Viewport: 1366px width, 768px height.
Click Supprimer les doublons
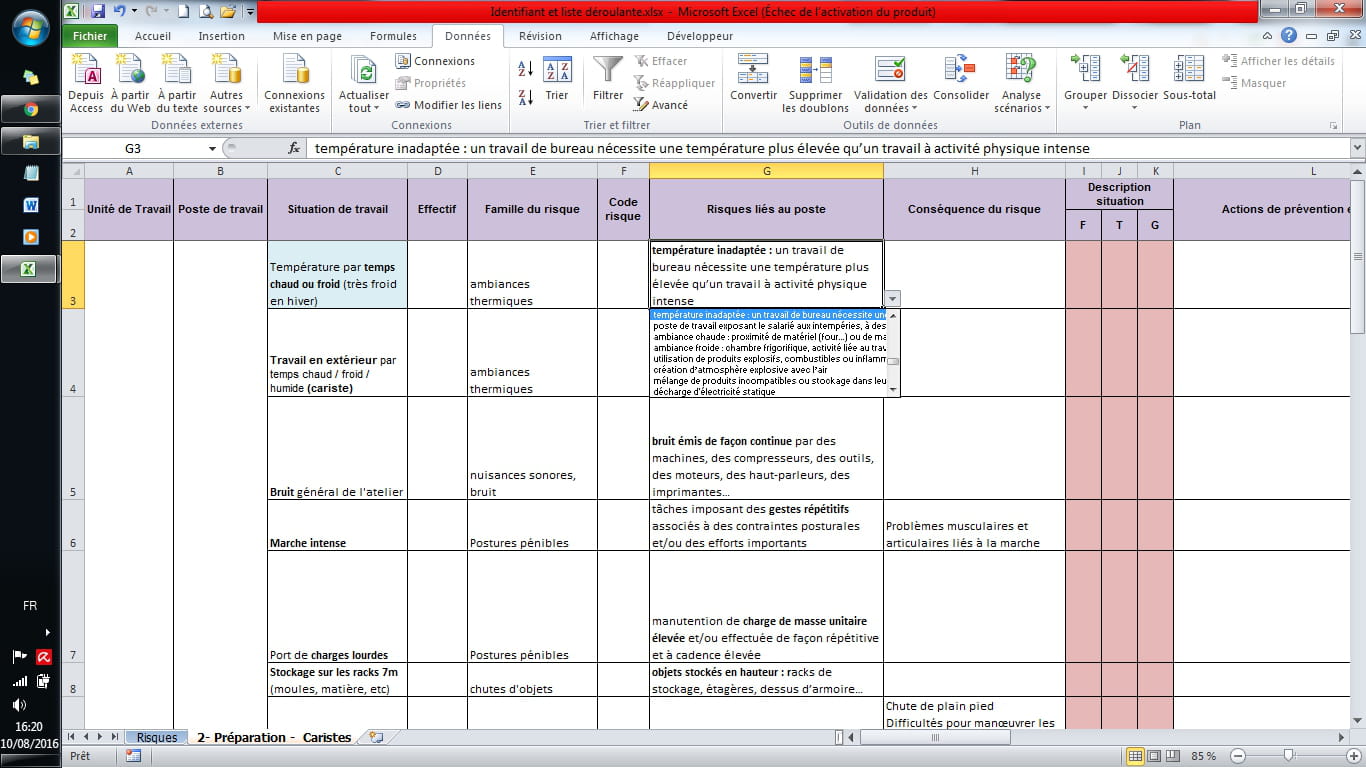coord(815,84)
